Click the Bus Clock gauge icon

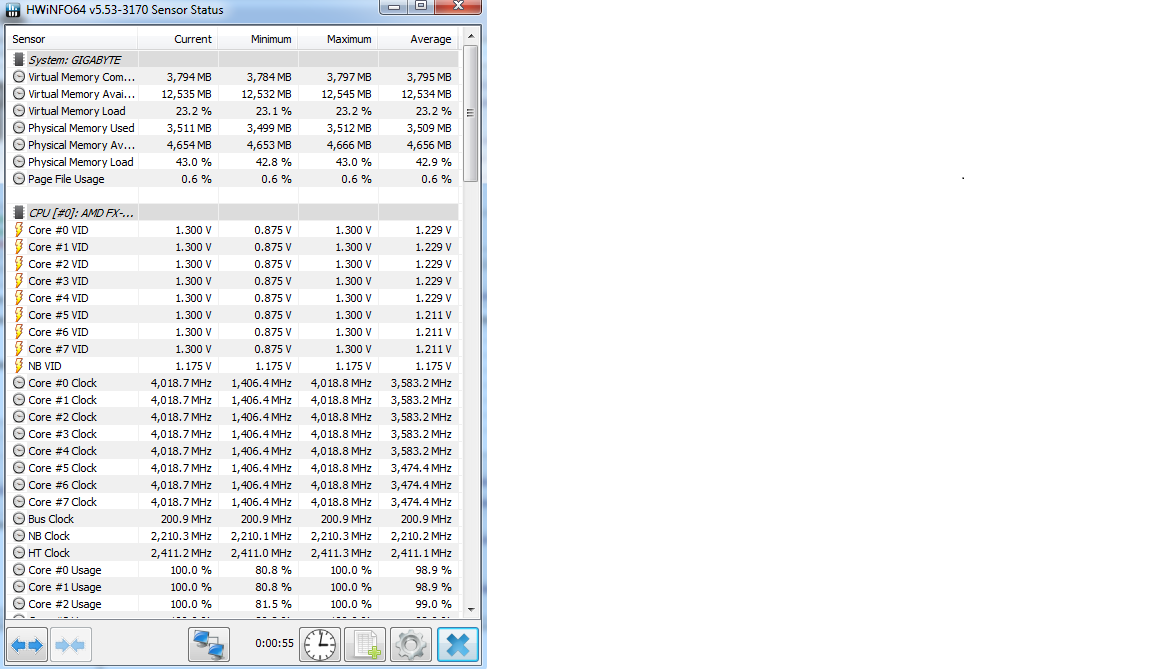pyautogui.click(x=19, y=518)
